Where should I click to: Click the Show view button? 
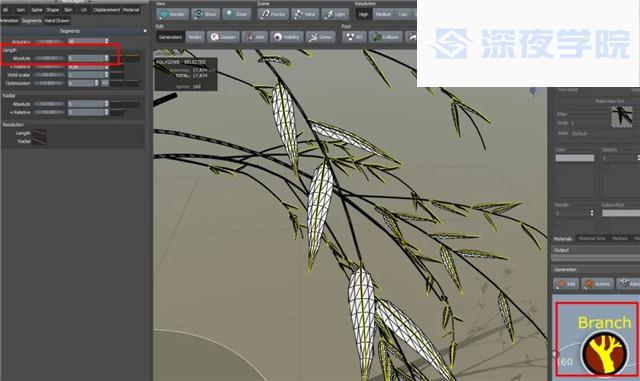tap(205, 14)
